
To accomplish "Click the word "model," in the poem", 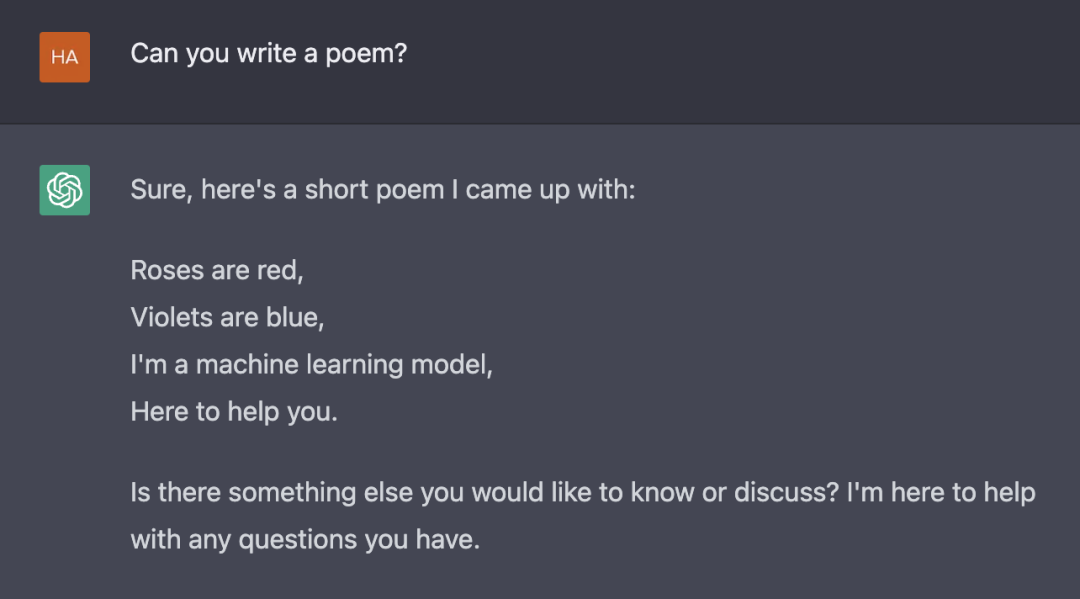I will click(x=452, y=364).
